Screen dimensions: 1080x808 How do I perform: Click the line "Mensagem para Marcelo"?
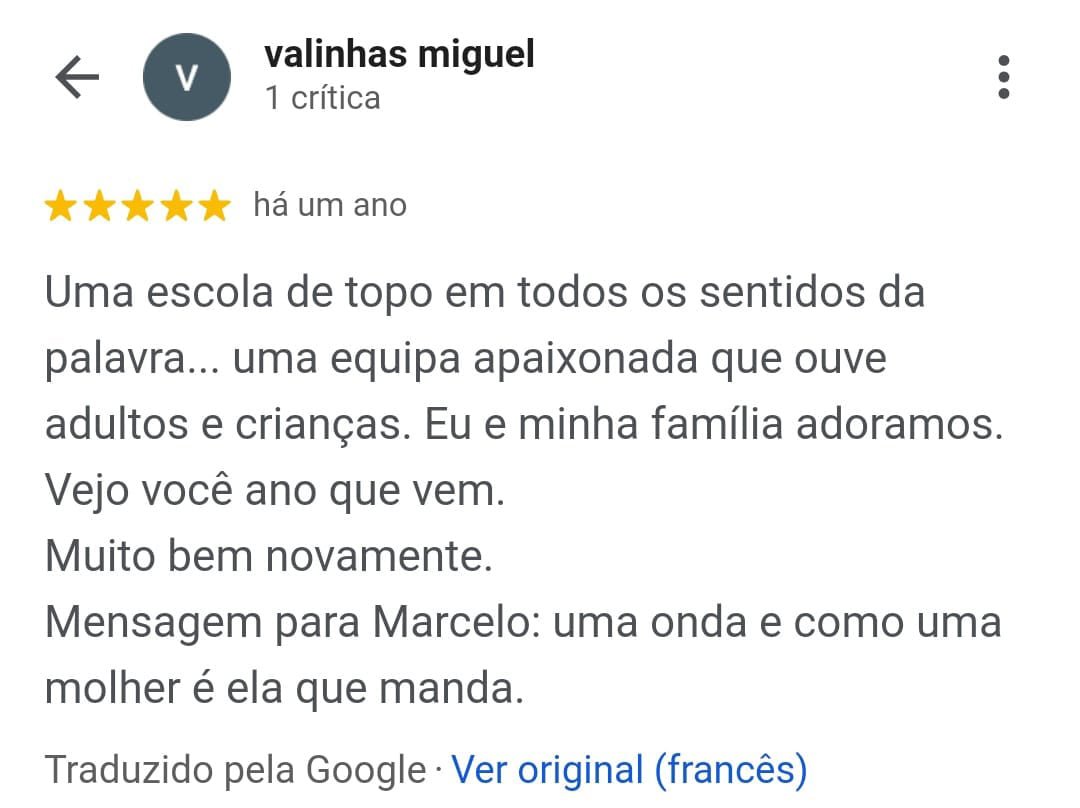tap(523, 623)
